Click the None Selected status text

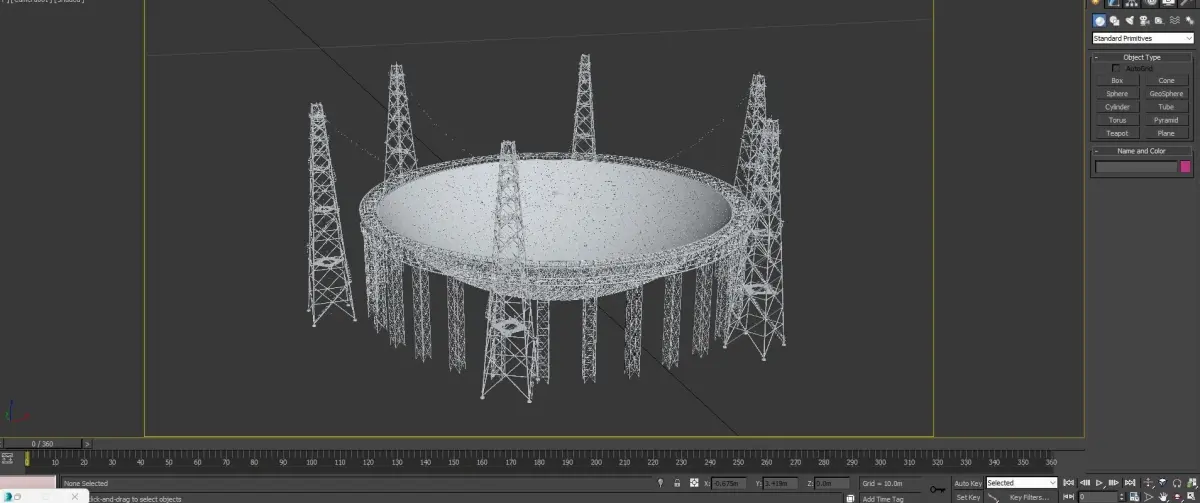coord(86,484)
